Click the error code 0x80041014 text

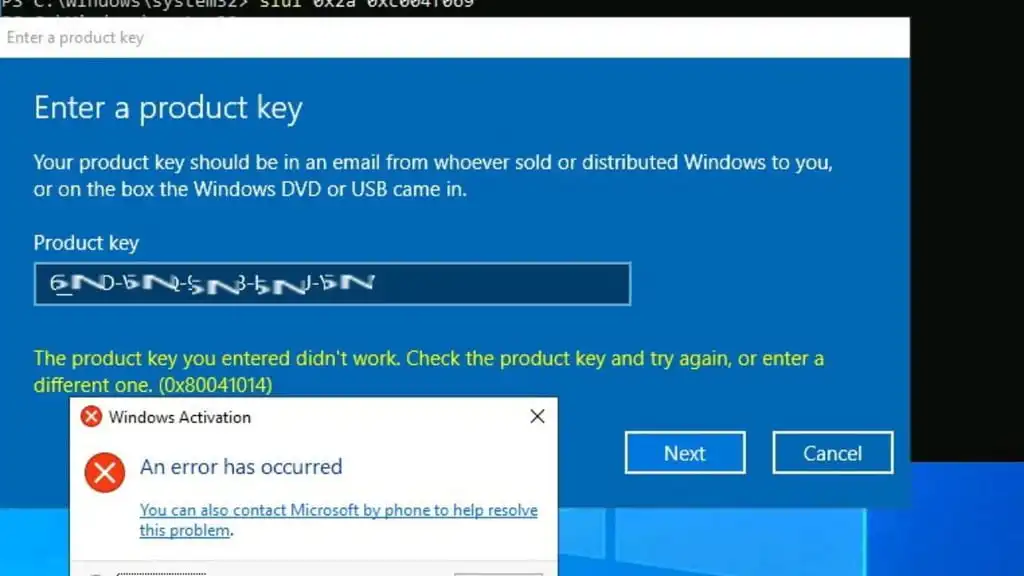[x=216, y=385]
